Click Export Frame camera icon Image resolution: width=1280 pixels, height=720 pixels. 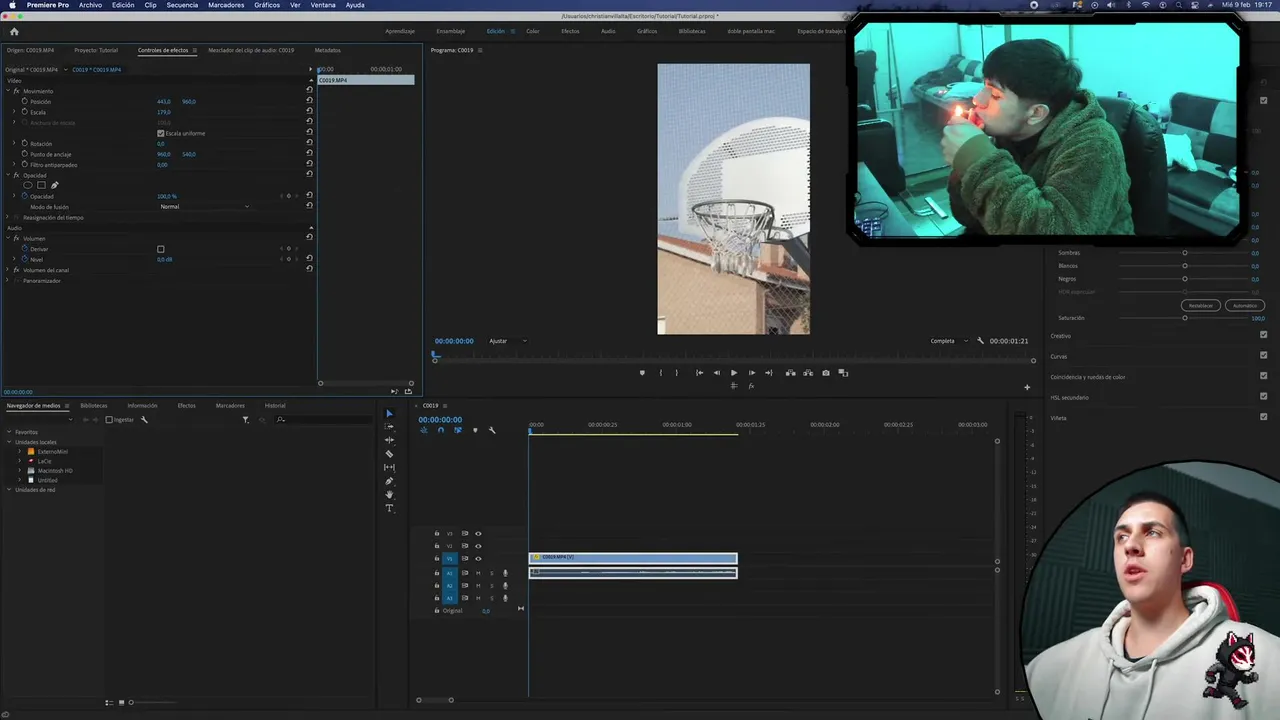pyautogui.click(x=825, y=373)
